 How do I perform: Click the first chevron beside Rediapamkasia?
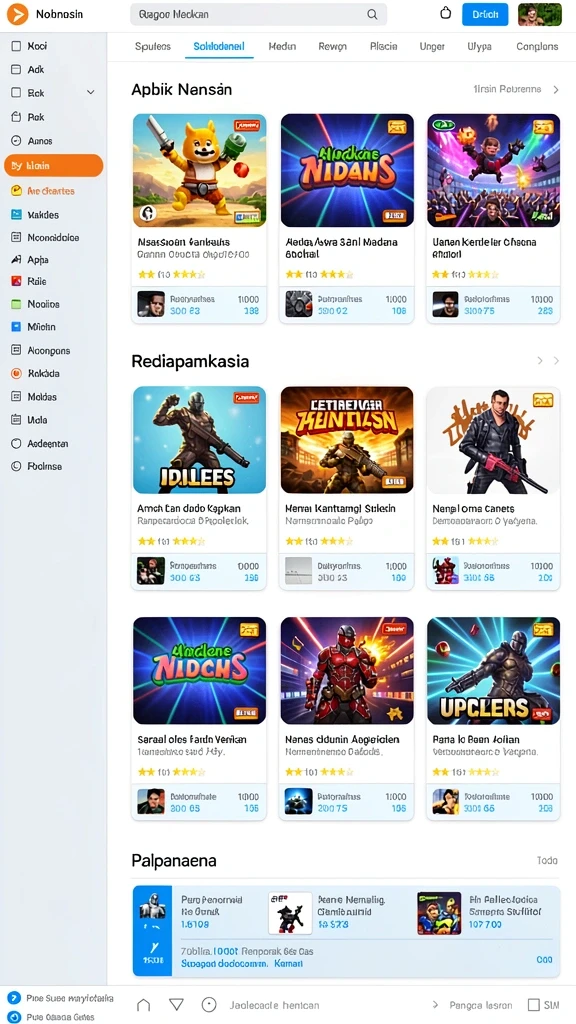pos(540,360)
